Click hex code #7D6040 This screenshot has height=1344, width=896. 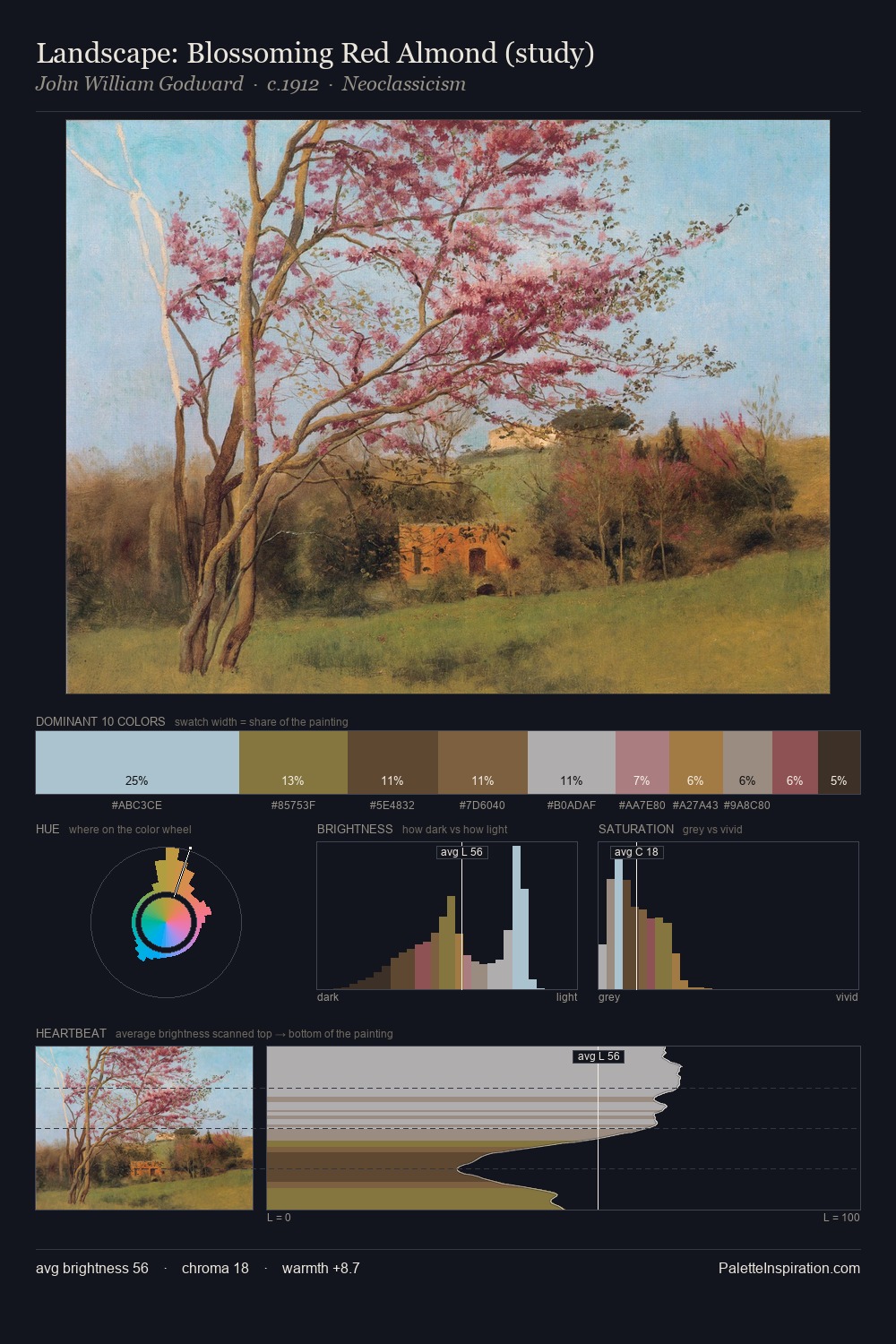[x=482, y=806]
